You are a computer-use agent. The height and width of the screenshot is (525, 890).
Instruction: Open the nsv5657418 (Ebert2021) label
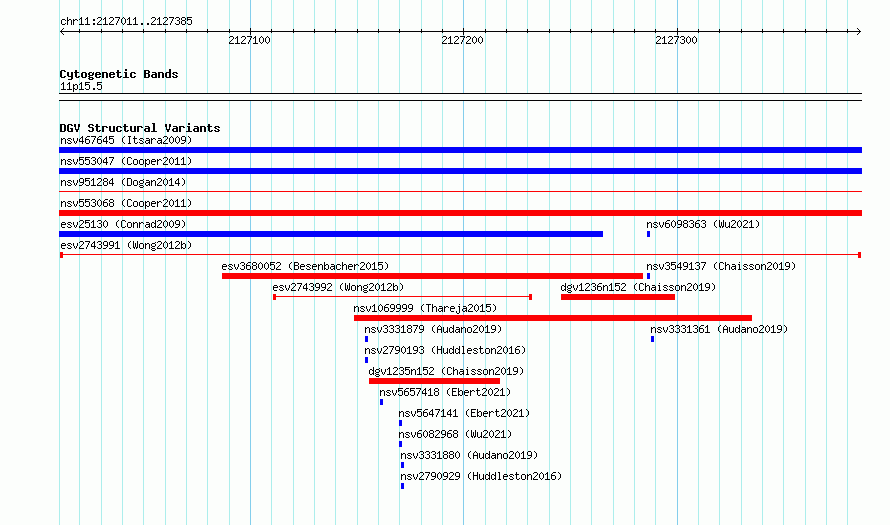coord(445,392)
